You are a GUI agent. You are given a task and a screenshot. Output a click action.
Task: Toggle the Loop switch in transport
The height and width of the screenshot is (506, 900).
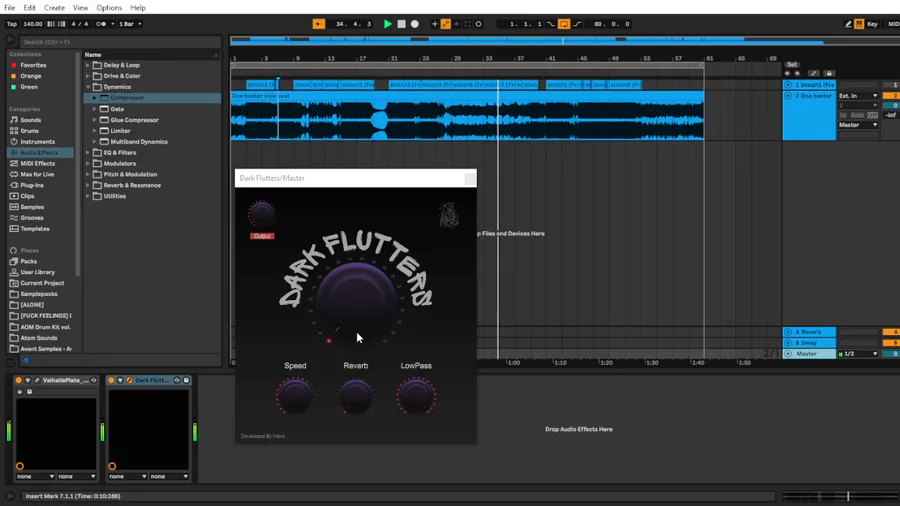(x=564, y=24)
